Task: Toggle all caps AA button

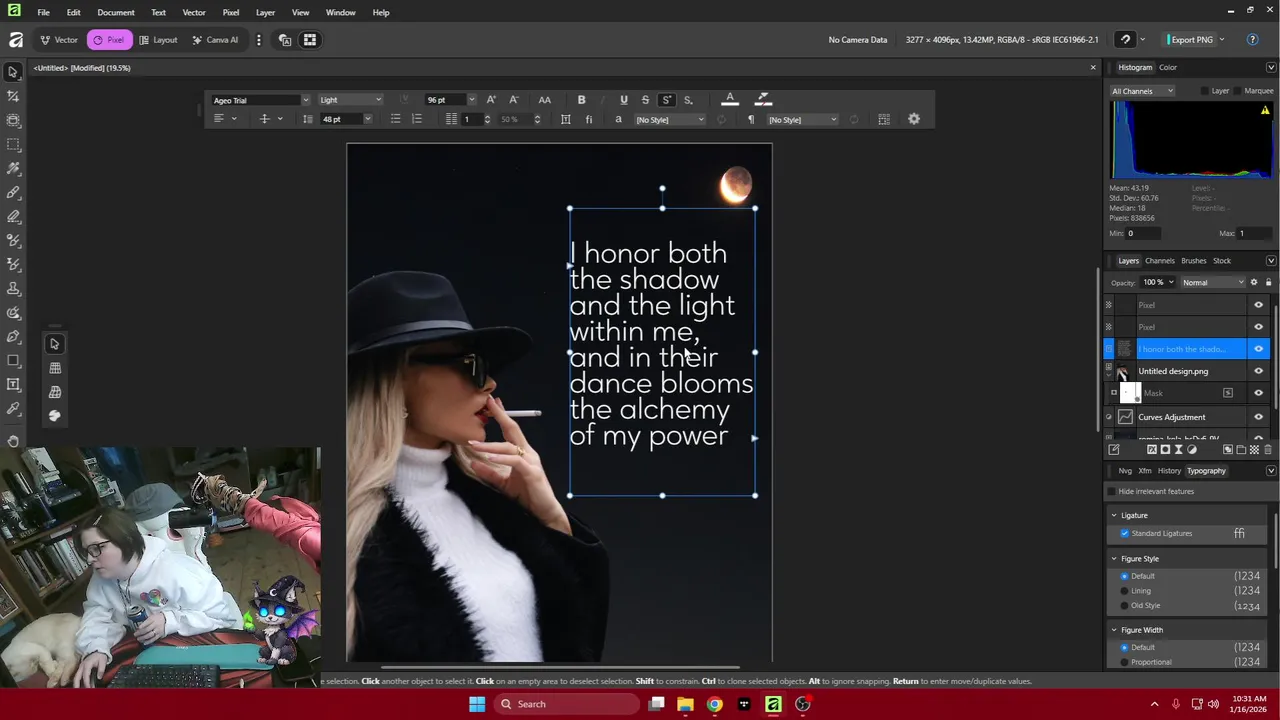Action: tap(544, 100)
